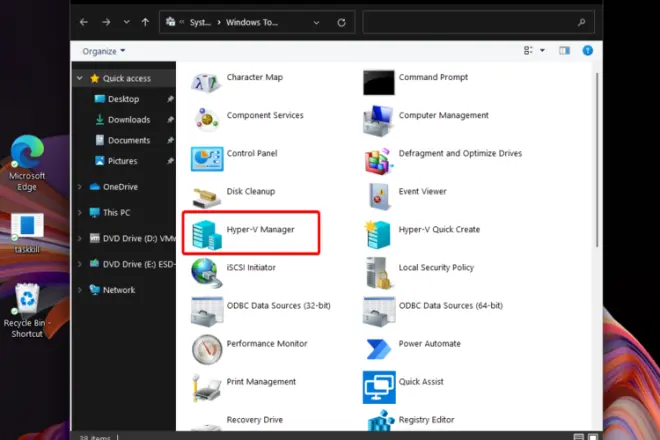This screenshot has width=660, height=440.
Task: Open recent locations dropdown arrow
Action: pos(126,22)
